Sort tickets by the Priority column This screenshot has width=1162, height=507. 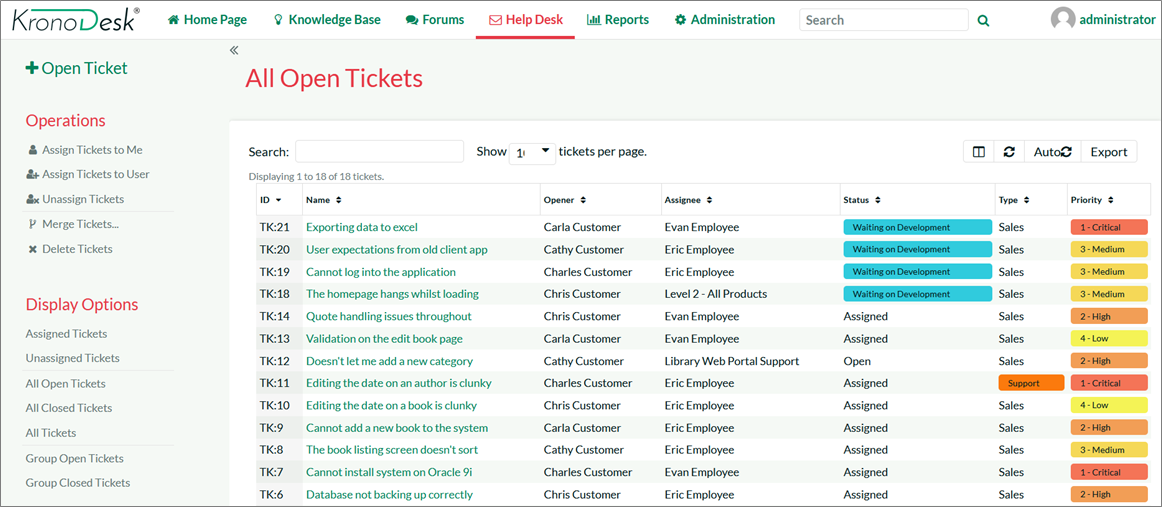1092,200
